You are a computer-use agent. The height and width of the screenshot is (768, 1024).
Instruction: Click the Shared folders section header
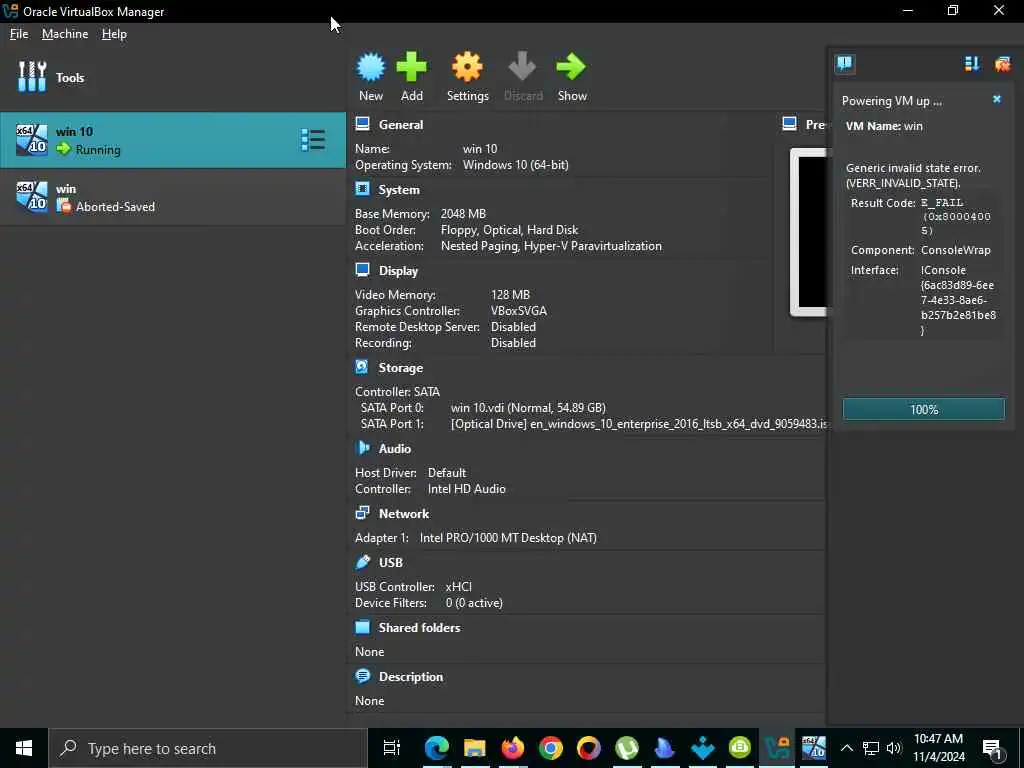click(x=419, y=628)
